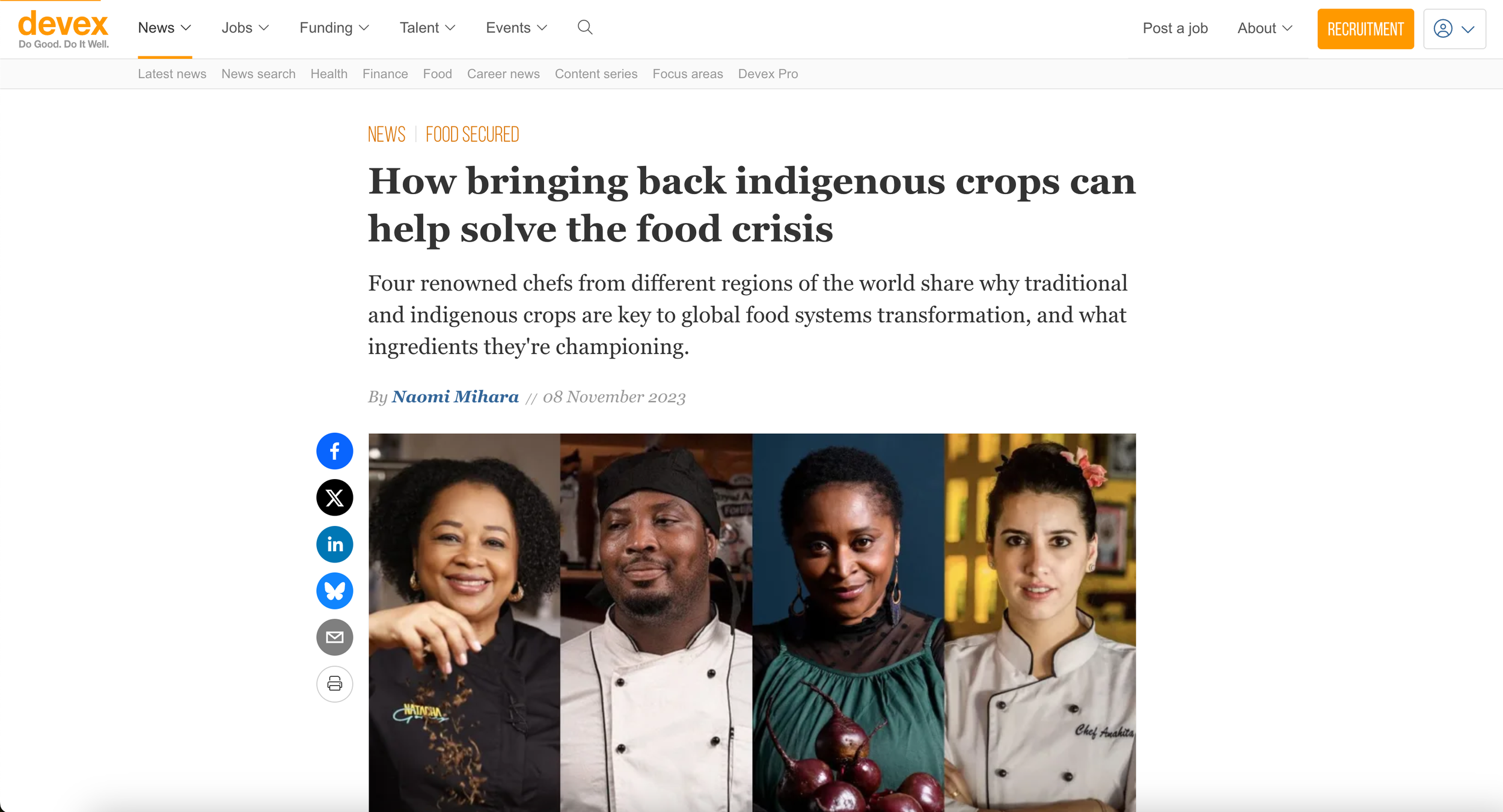
Task: Share article via email icon
Action: 334,637
